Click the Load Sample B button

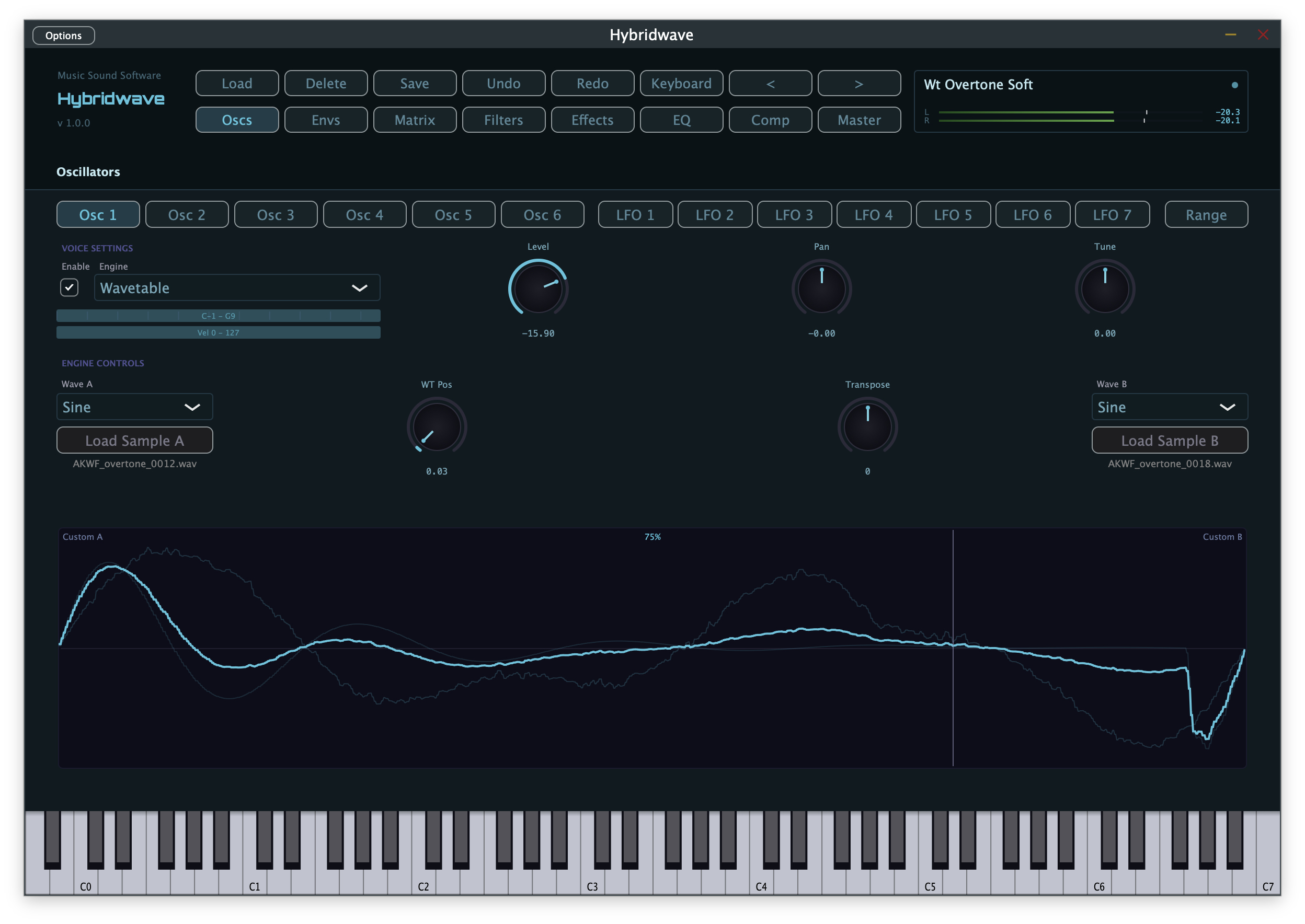point(1169,441)
